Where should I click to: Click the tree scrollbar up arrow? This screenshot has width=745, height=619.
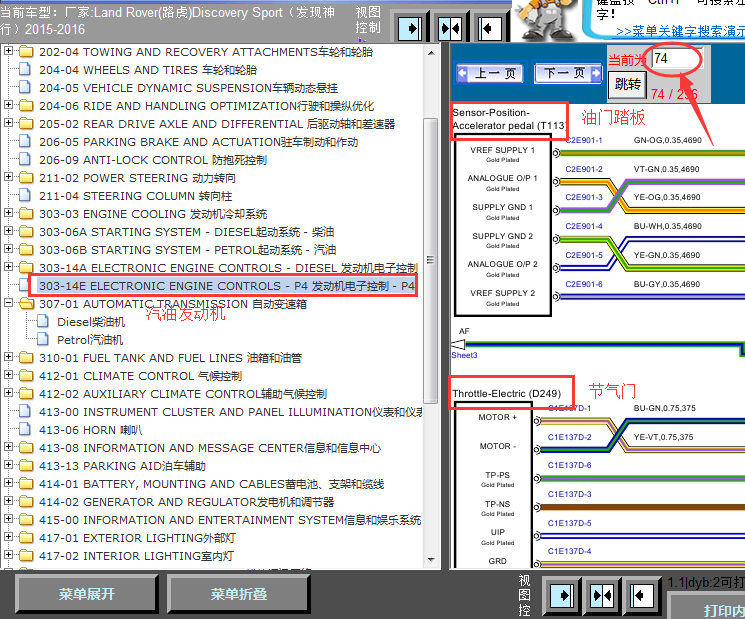click(431, 53)
